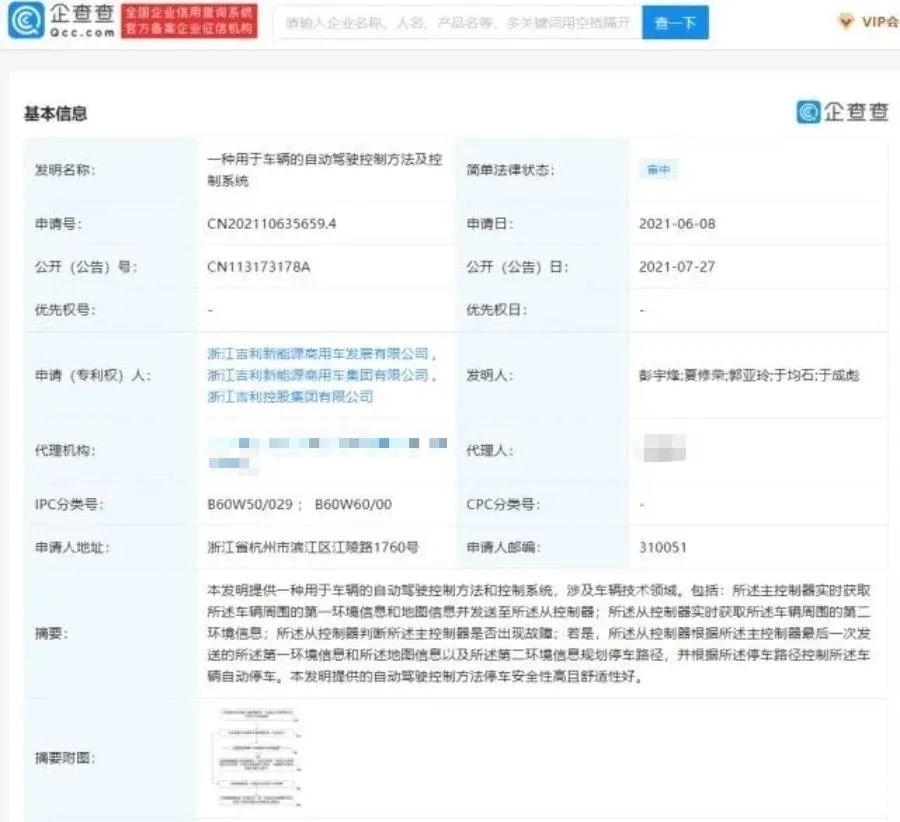The height and width of the screenshot is (822, 900).
Task: Open 浙江吉利控股集团有限公司 applicant link
Action: [290, 396]
